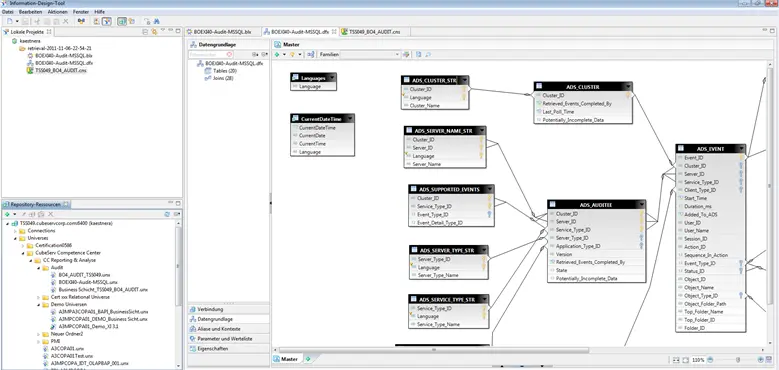Toggle the highlighted green panel toolbar button
This screenshot has height=370, width=779.
[122, 21]
